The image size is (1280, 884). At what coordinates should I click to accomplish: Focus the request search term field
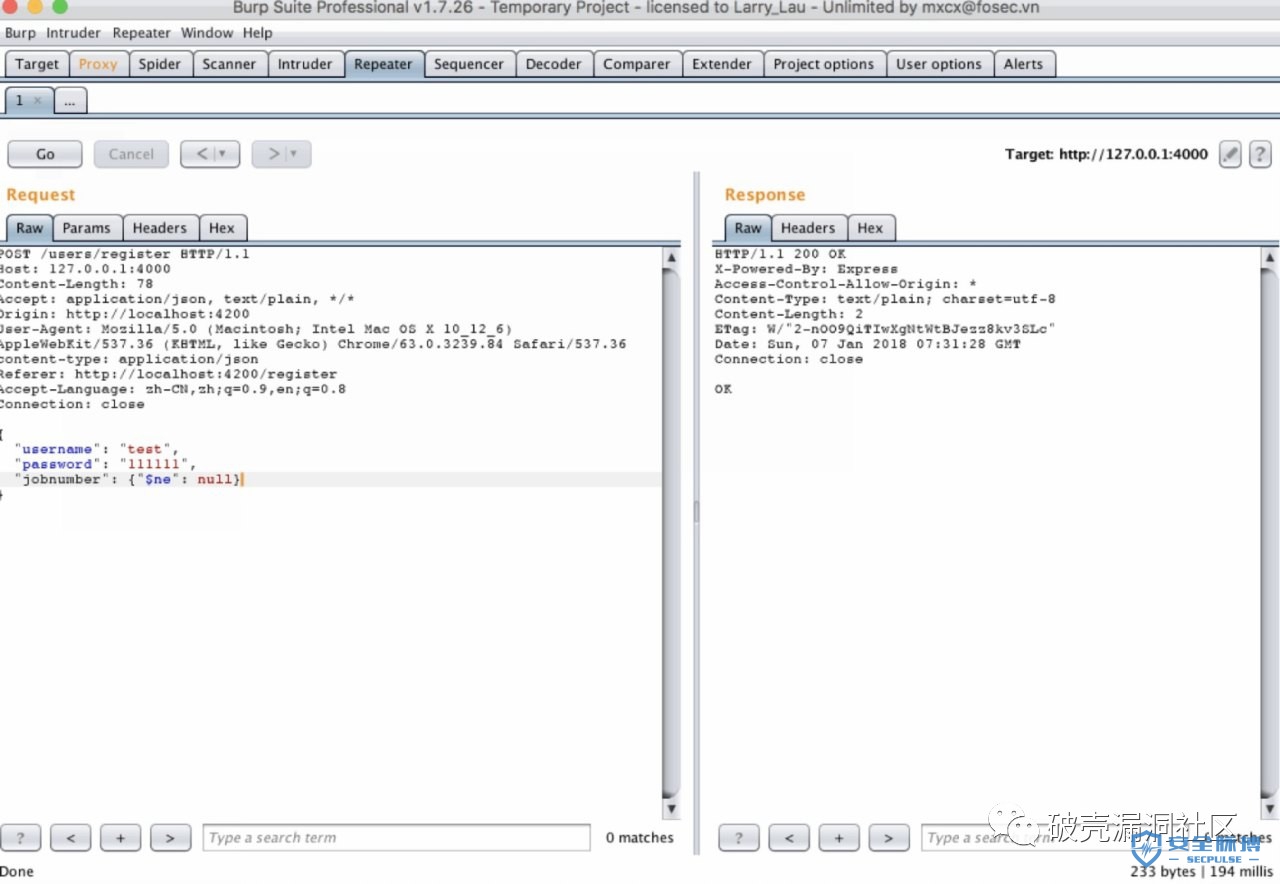pos(396,838)
